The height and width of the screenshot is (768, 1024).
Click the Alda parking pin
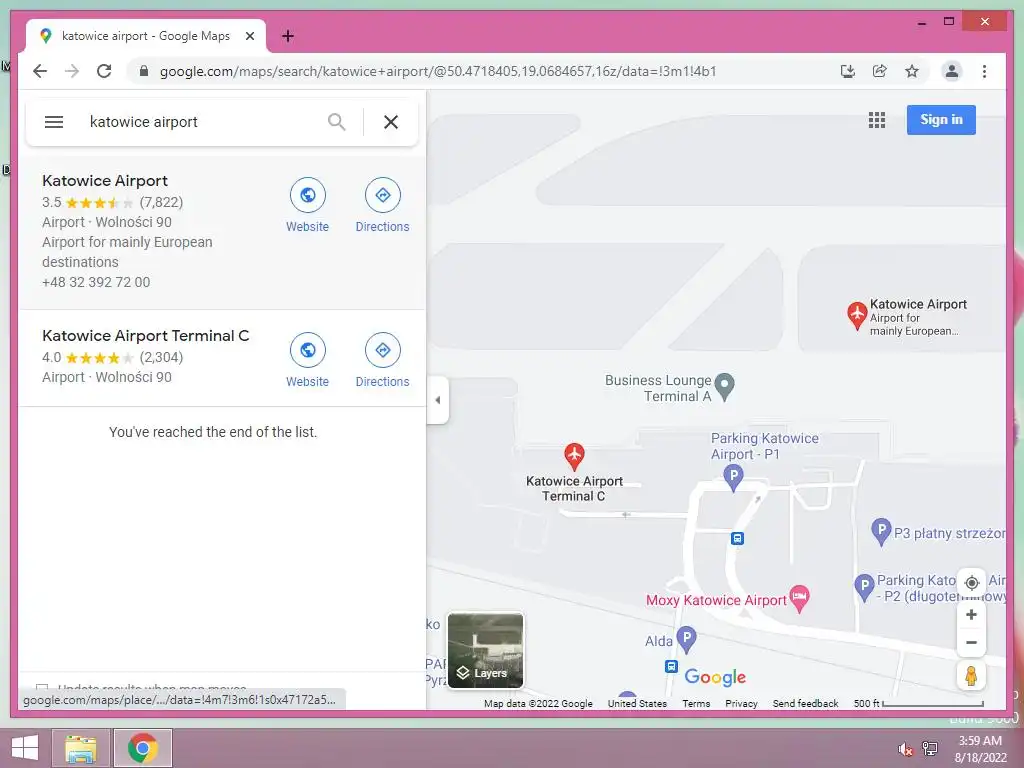pos(686,639)
